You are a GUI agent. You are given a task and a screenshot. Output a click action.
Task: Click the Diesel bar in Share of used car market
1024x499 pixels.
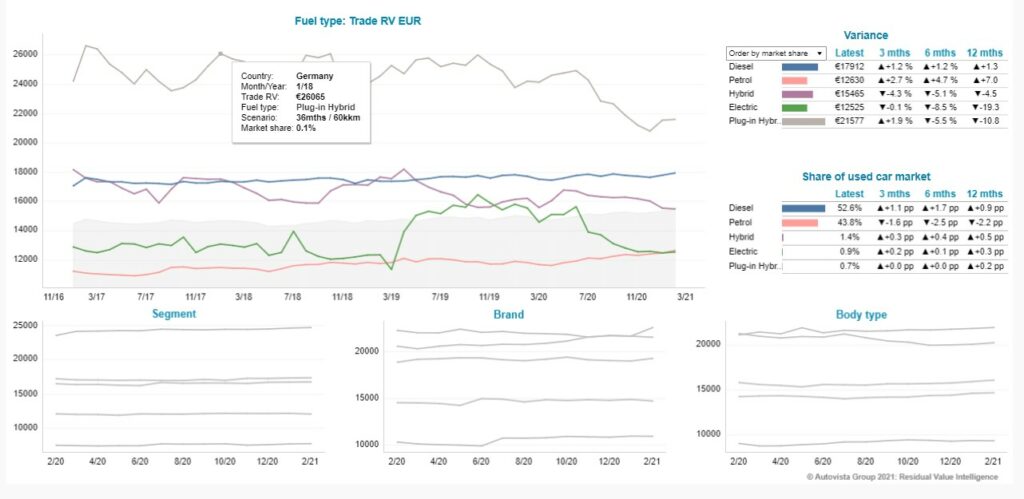pyautogui.click(x=805, y=208)
